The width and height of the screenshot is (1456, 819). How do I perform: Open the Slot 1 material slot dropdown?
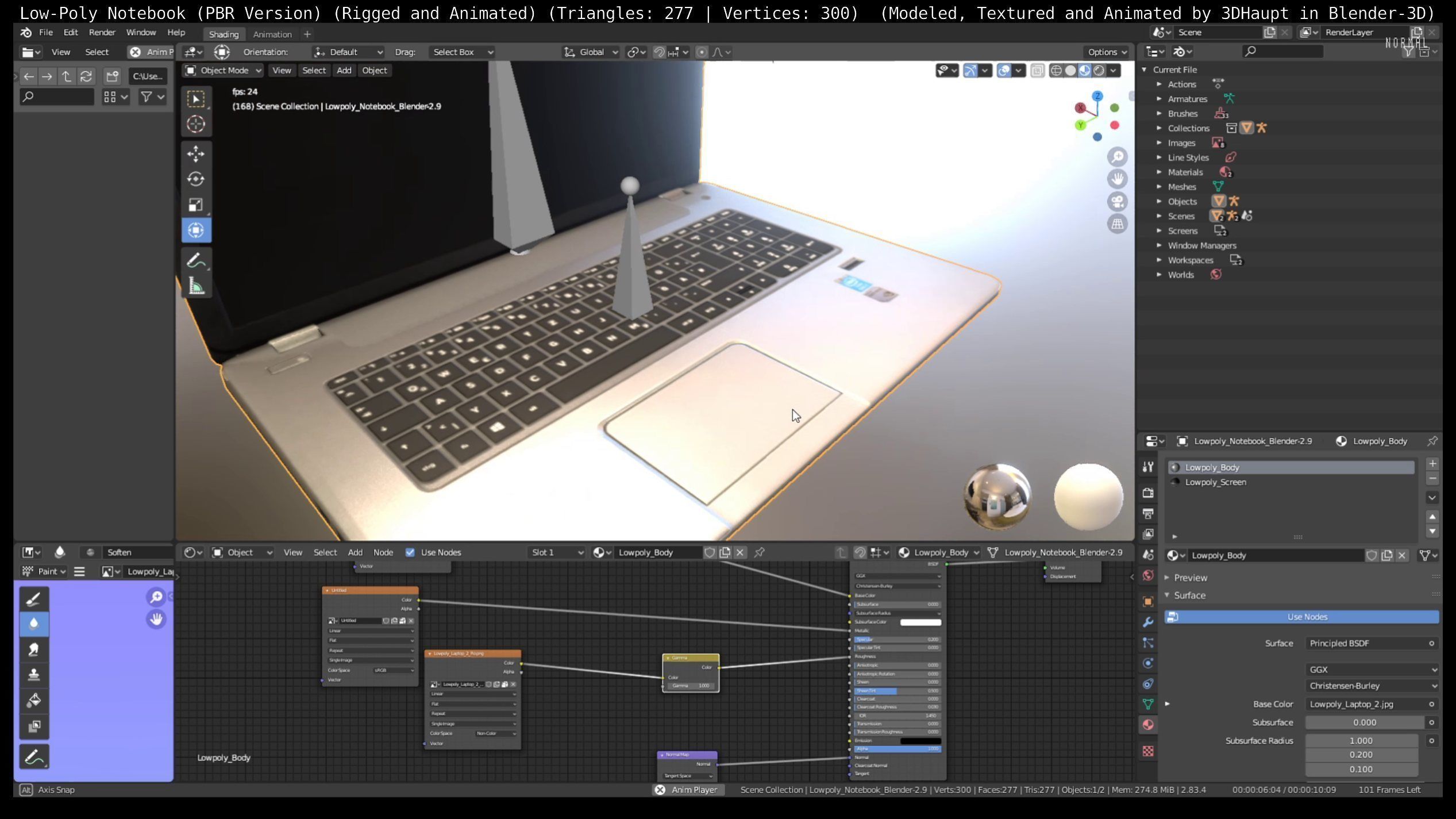[x=556, y=552]
